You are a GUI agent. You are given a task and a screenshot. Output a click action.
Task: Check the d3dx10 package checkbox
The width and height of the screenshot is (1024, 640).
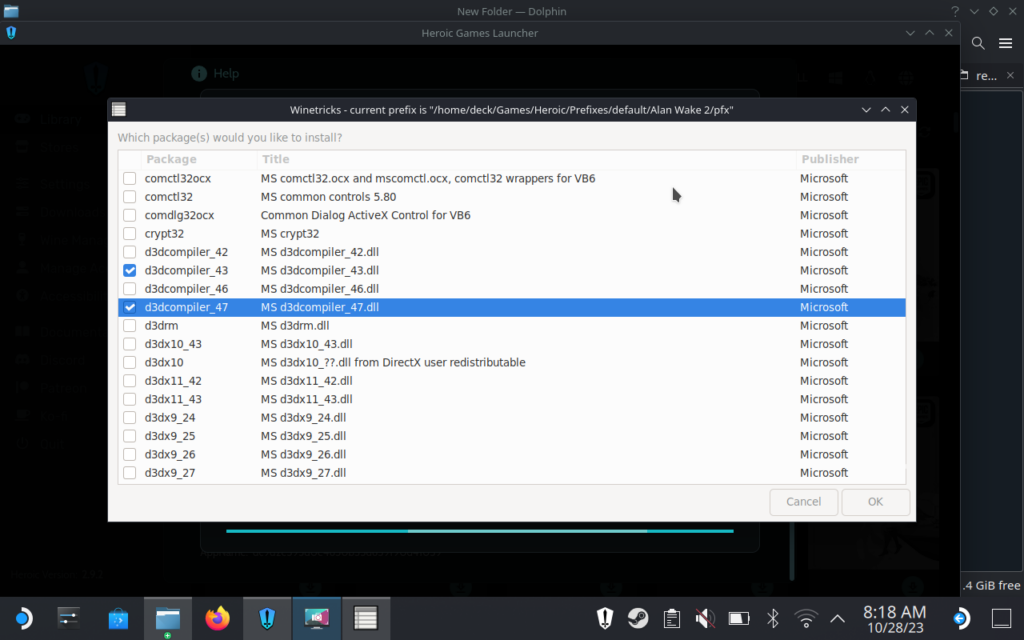(129, 362)
